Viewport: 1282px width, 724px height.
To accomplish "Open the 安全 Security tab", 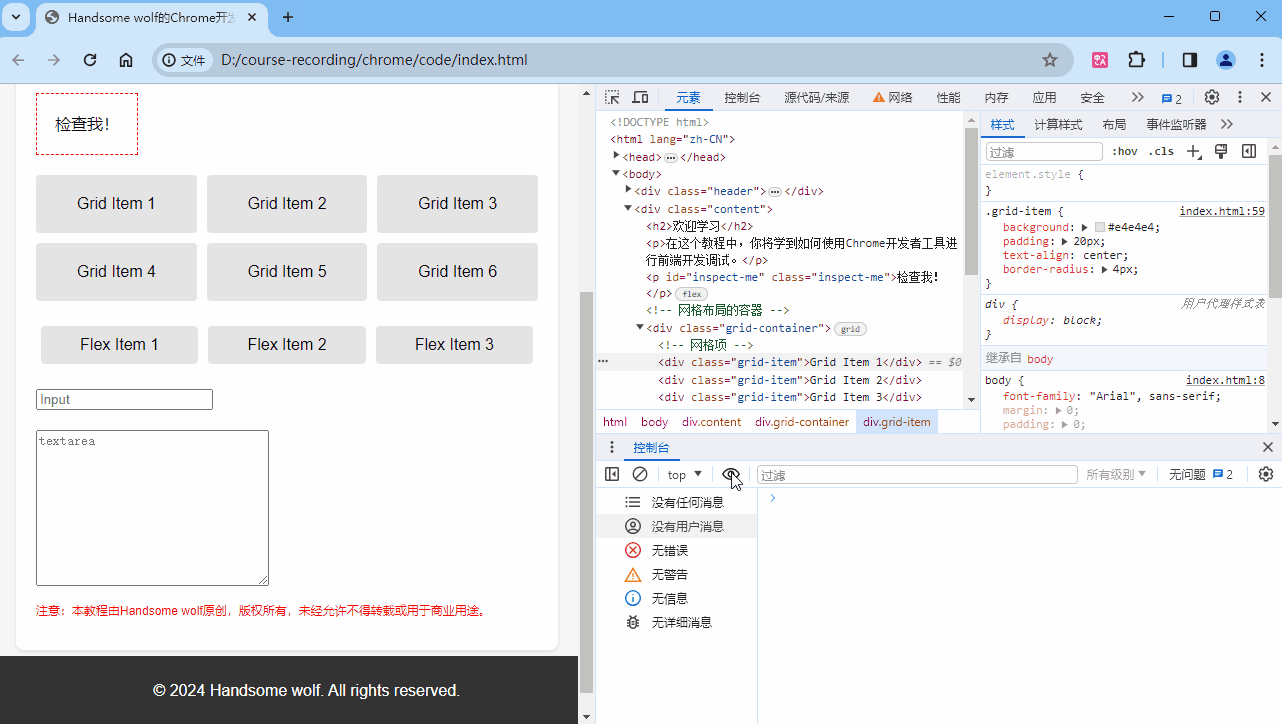I will click(x=1092, y=98).
